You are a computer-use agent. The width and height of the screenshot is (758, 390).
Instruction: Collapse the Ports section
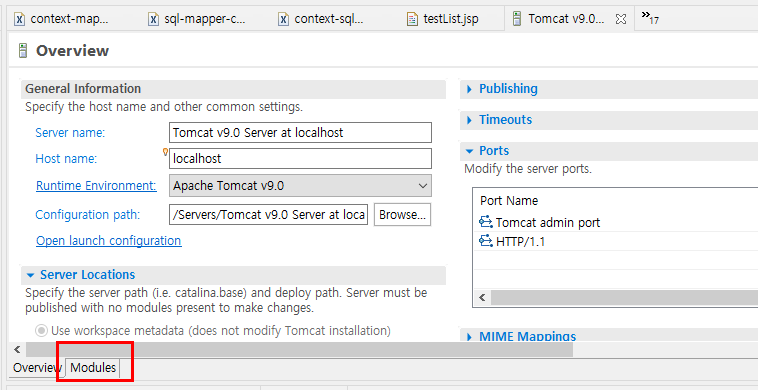(x=469, y=151)
